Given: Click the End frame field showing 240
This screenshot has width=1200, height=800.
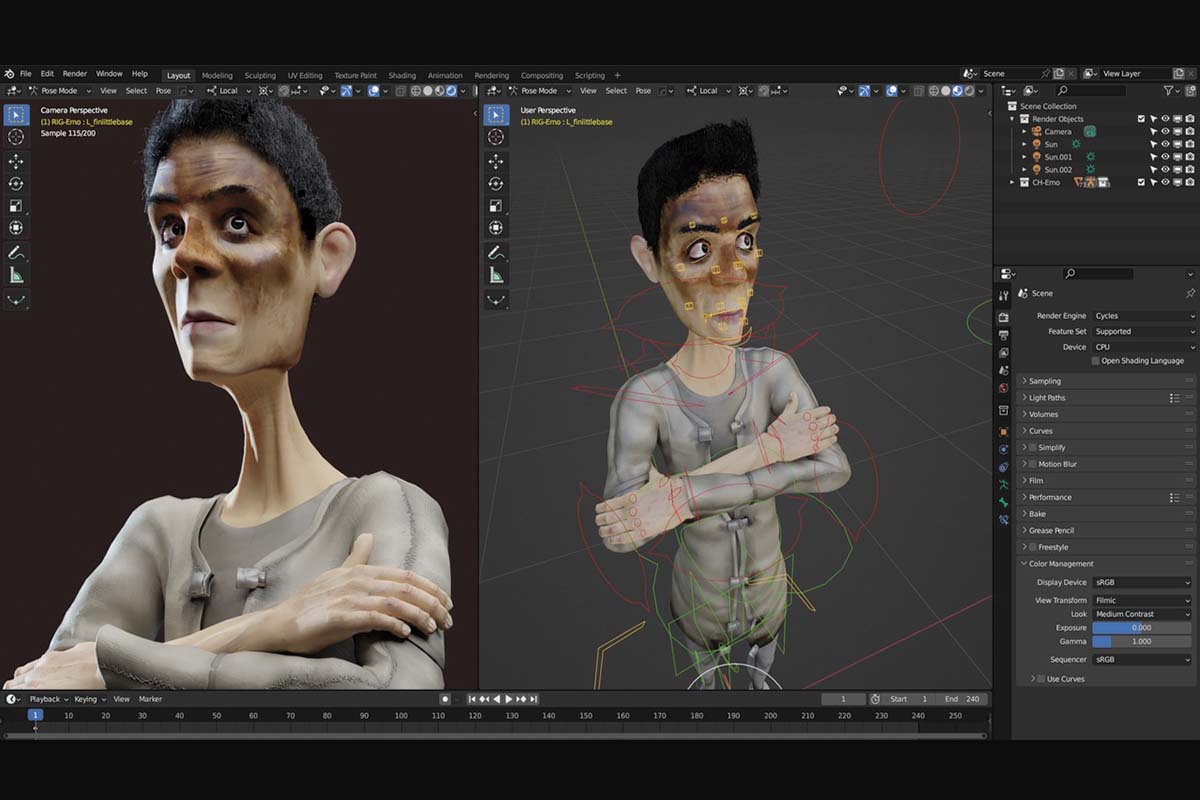Looking at the screenshot, I should click(x=963, y=699).
